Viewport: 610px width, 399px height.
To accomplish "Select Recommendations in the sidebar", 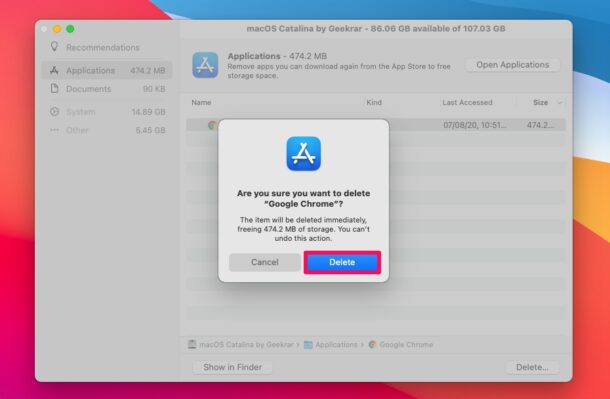I will (x=103, y=47).
